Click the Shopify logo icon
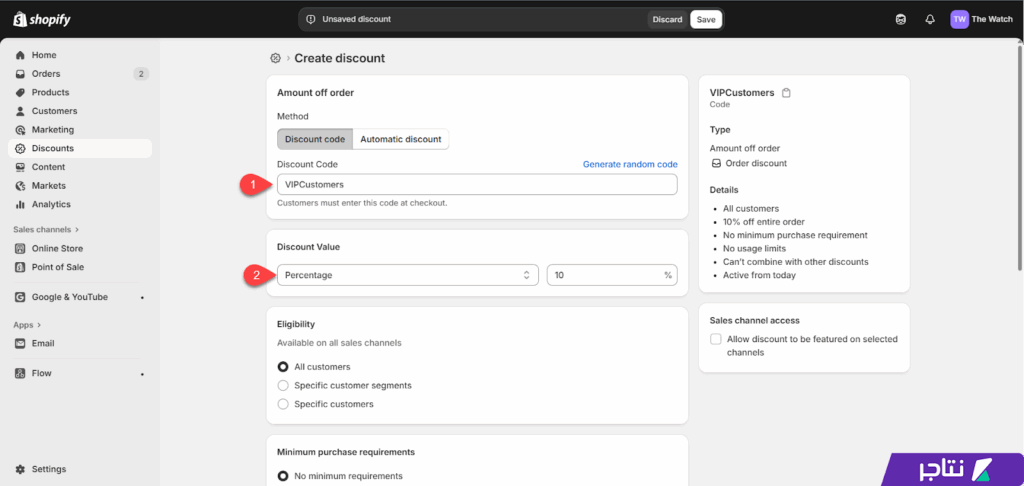Image resolution: width=1024 pixels, height=486 pixels. pyautogui.click(x=19, y=19)
